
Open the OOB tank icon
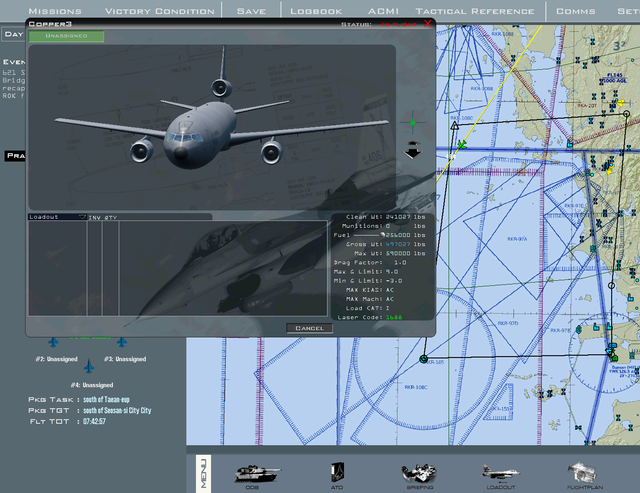click(x=257, y=473)
